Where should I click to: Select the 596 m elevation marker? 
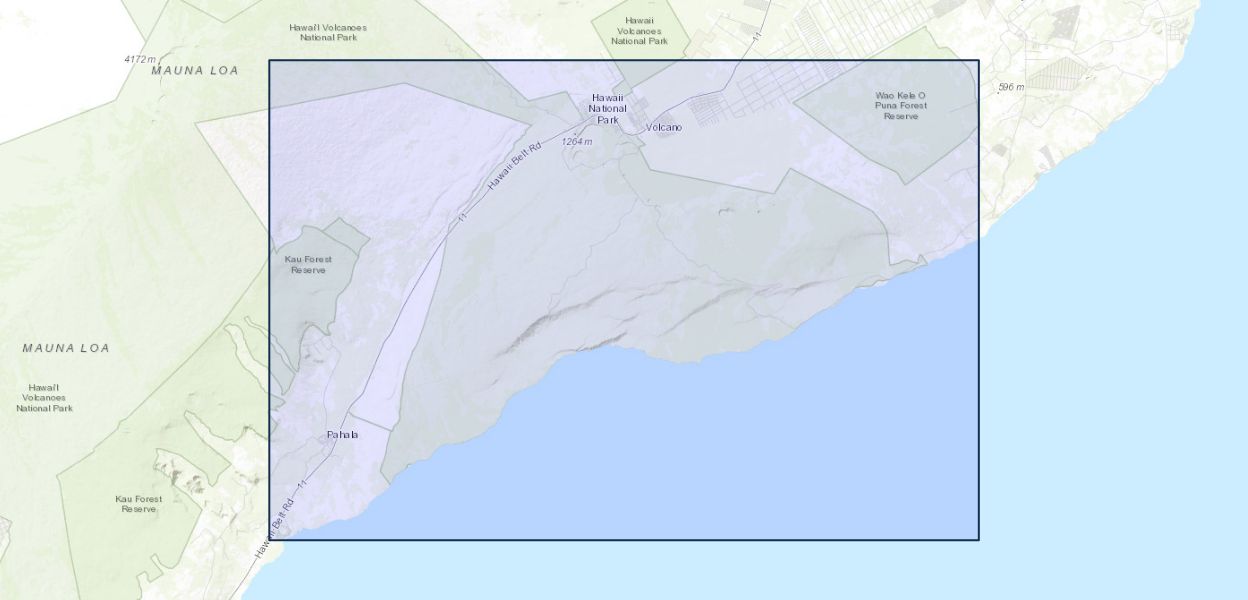coord(1011,88)
